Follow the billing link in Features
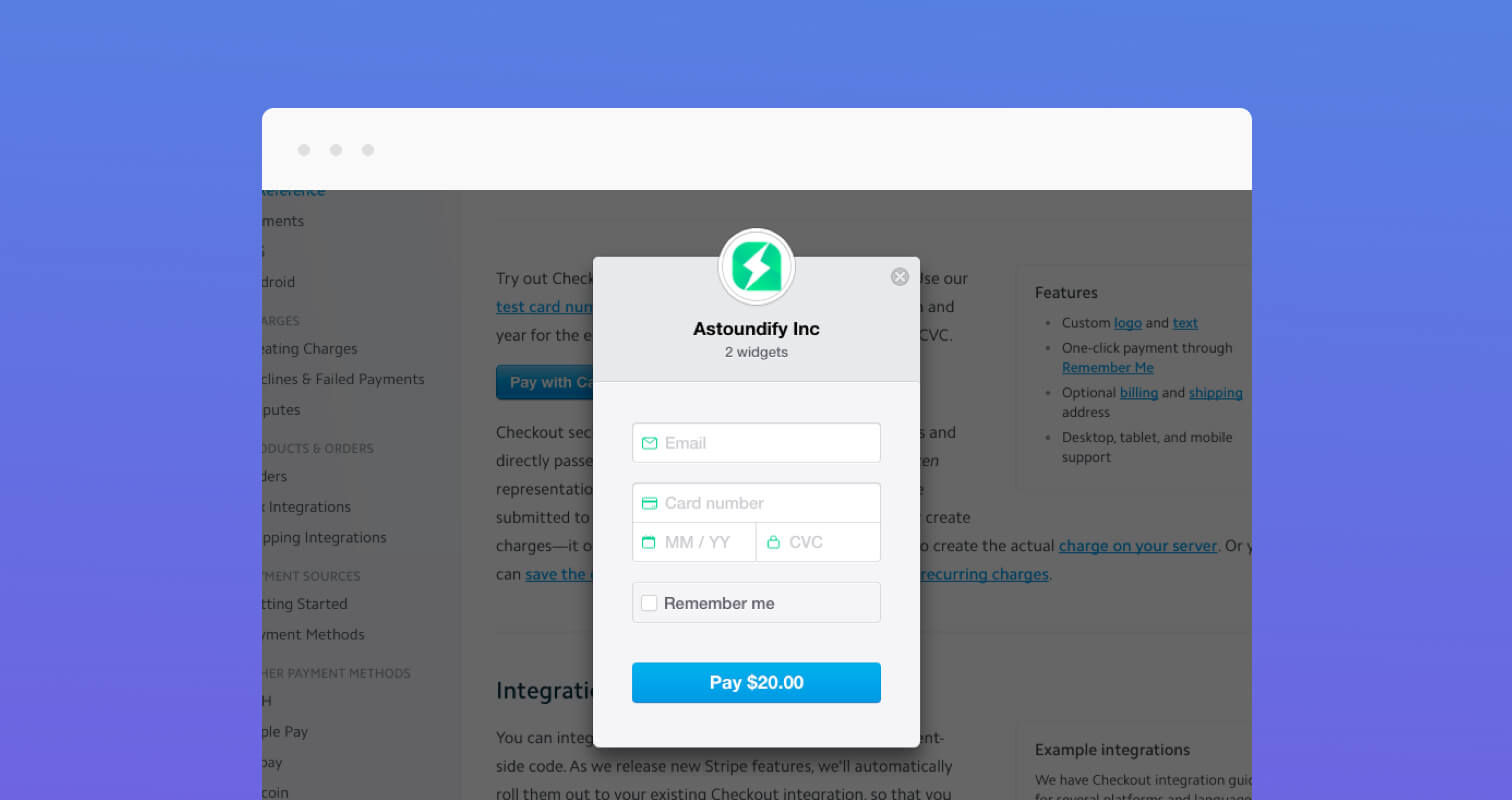The image size is (1512, 800). pos(1139,393)
